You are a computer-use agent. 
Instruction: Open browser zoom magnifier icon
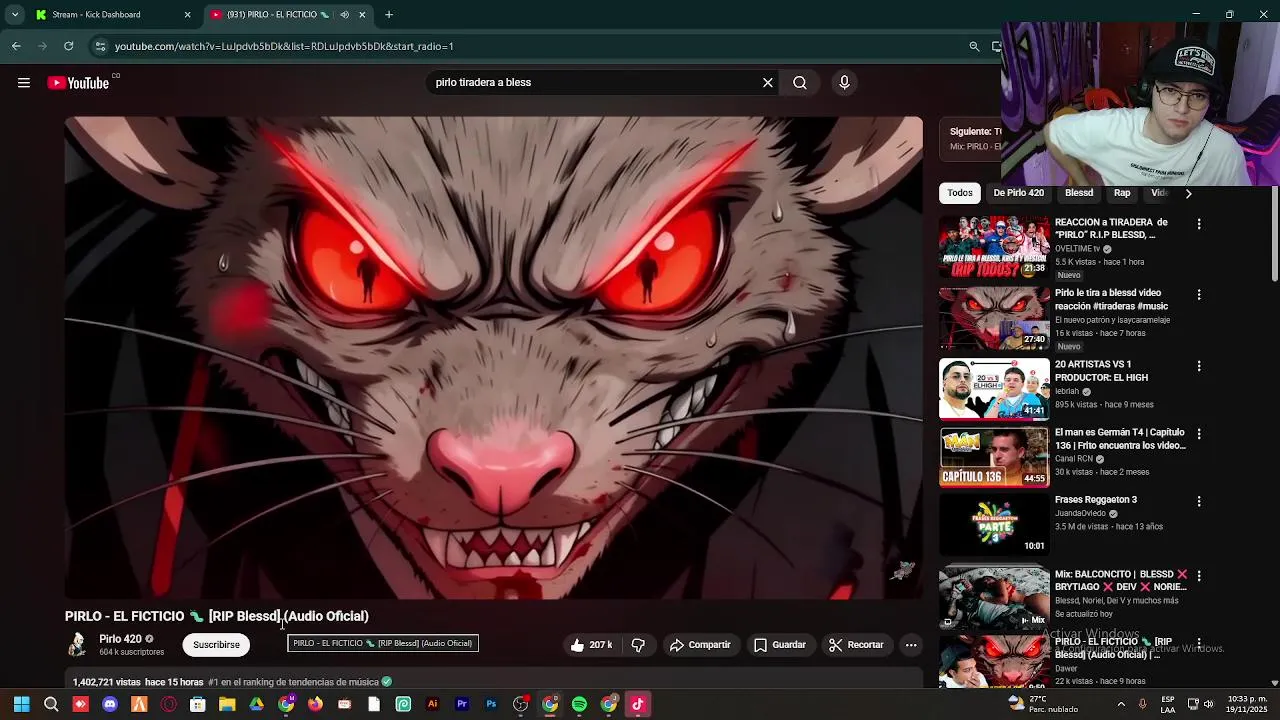pos(974,46)
